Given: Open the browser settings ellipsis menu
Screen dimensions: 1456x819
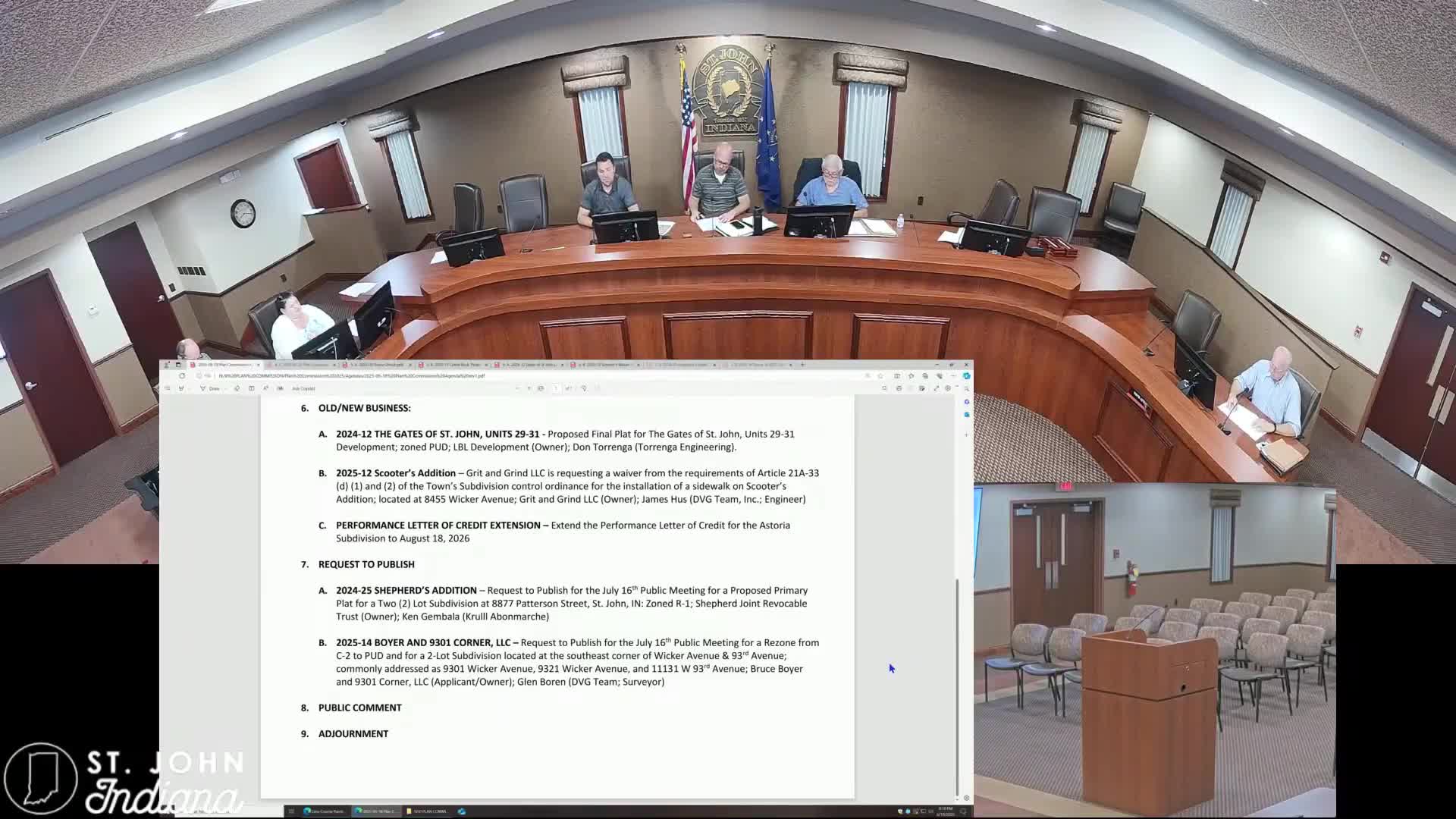Looking at the screenshot, I should coord(953,375).
